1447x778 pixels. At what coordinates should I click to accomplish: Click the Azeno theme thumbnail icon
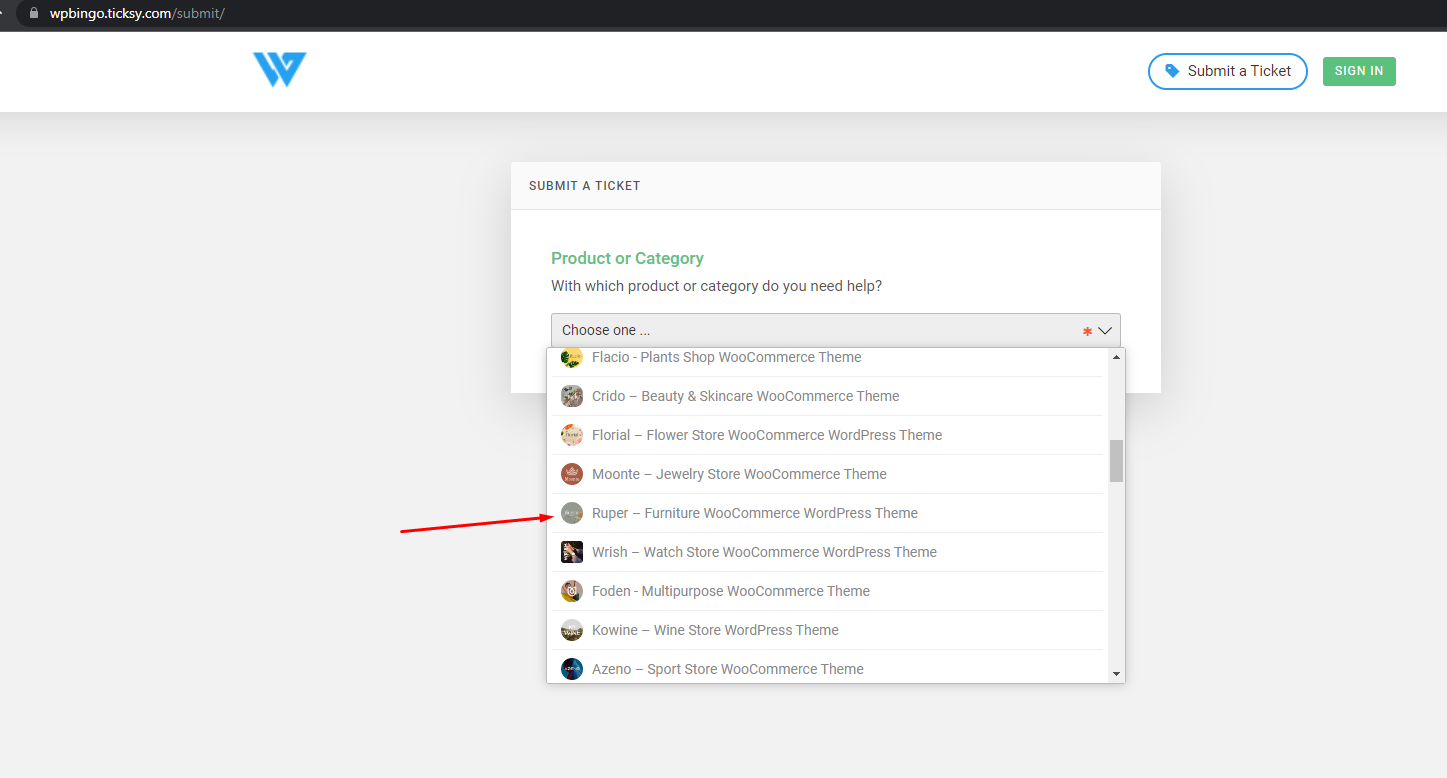pos(572,669)
